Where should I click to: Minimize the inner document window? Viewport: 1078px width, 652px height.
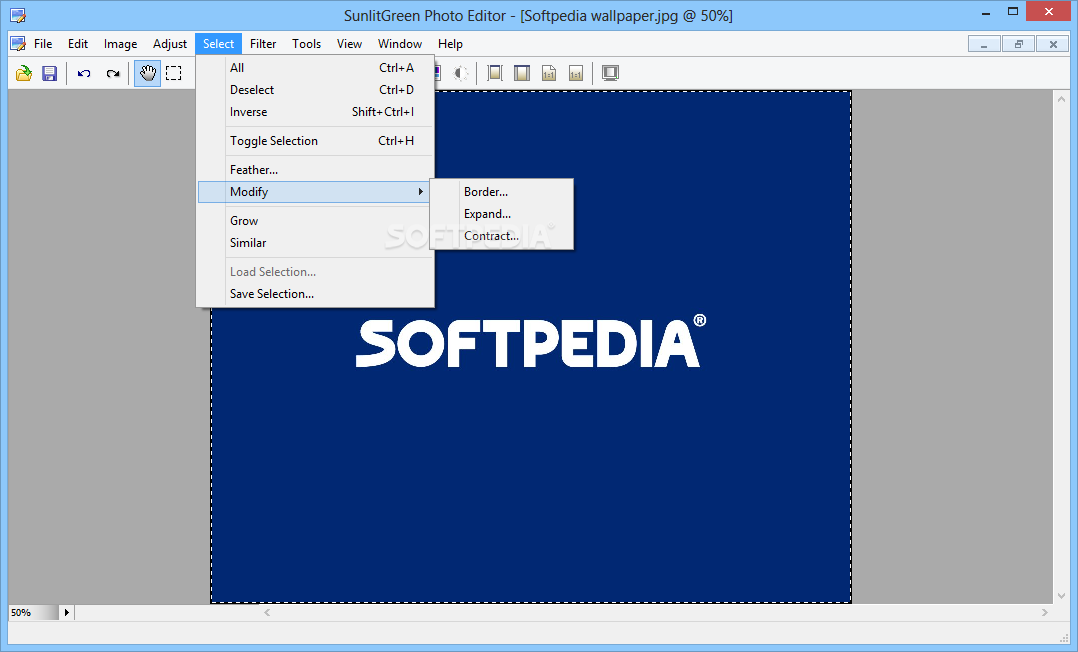[x=984, y=44]
